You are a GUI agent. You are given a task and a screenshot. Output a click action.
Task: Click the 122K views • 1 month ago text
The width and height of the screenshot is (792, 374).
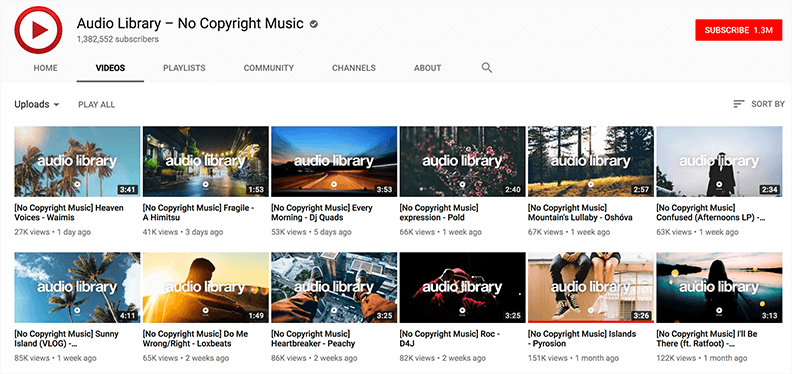[x=702, y=358]
